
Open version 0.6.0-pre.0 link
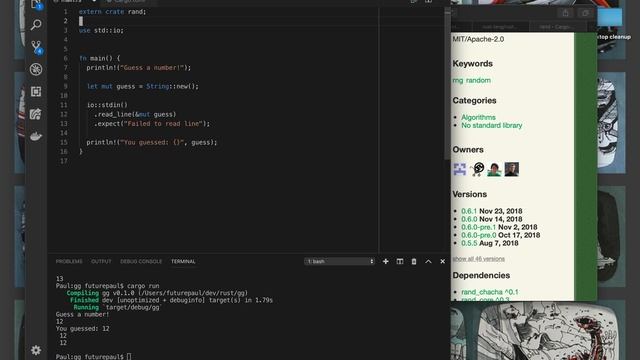478,235
